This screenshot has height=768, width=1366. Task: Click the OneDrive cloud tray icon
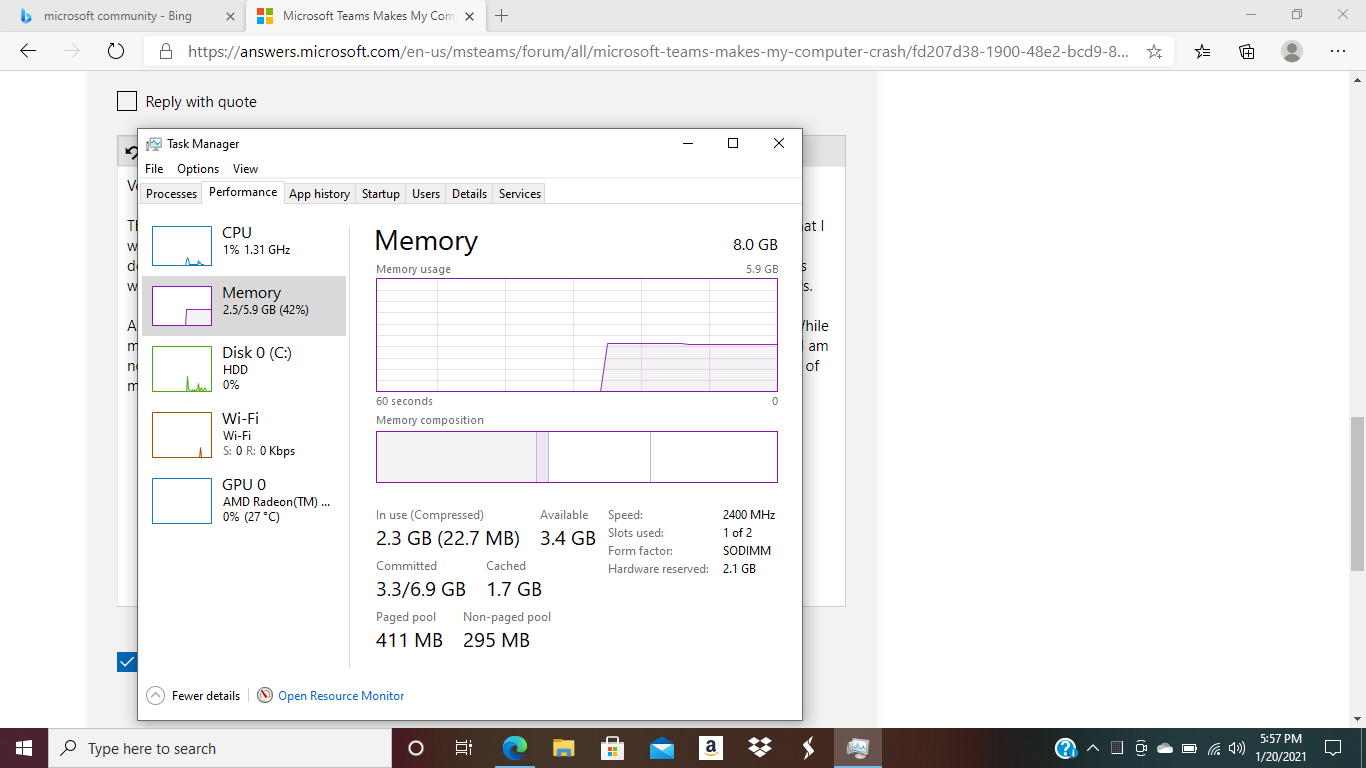coord(1165,748)
